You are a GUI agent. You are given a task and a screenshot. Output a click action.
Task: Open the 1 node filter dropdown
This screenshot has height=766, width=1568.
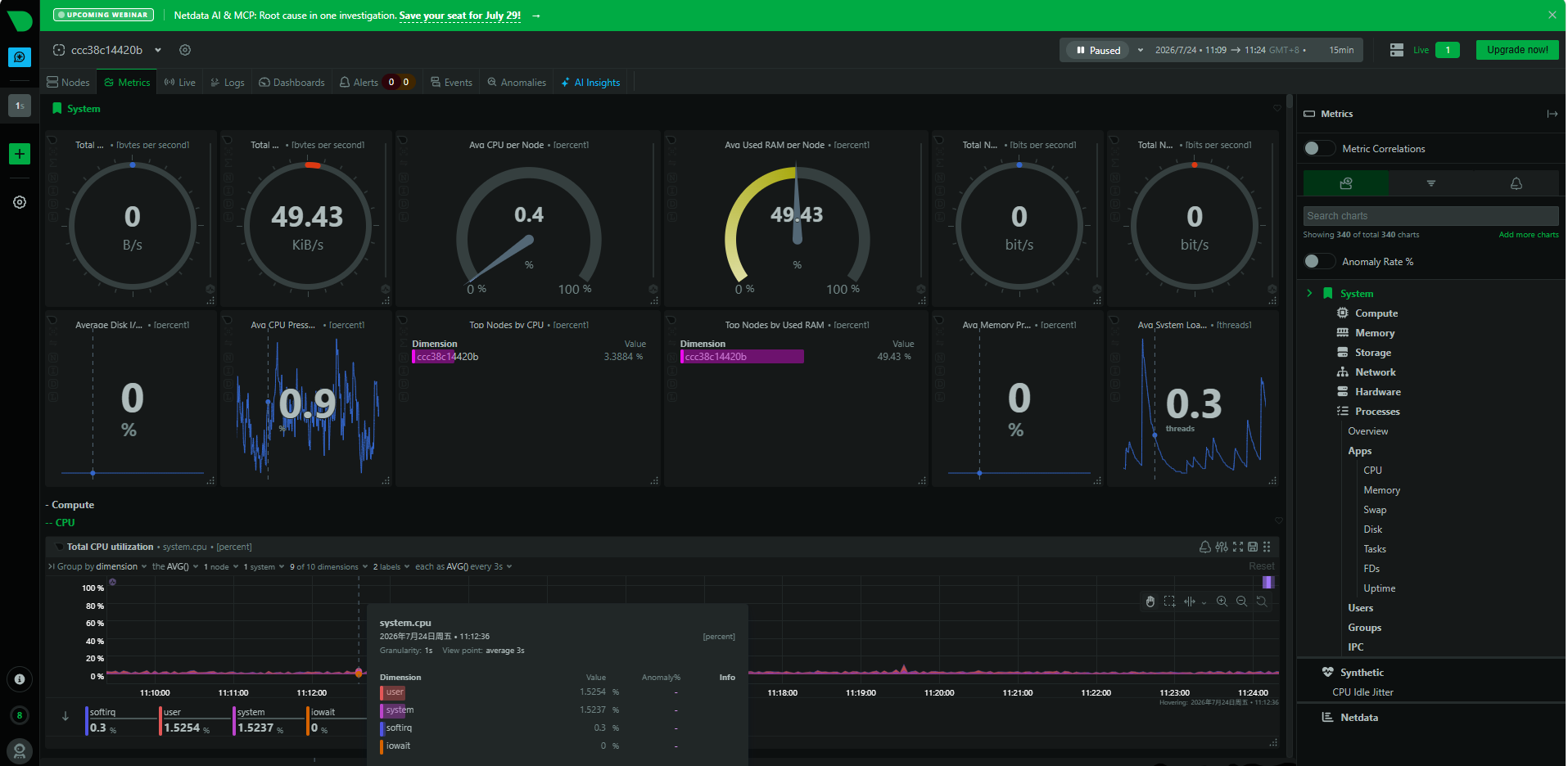[x=220, y=566]
